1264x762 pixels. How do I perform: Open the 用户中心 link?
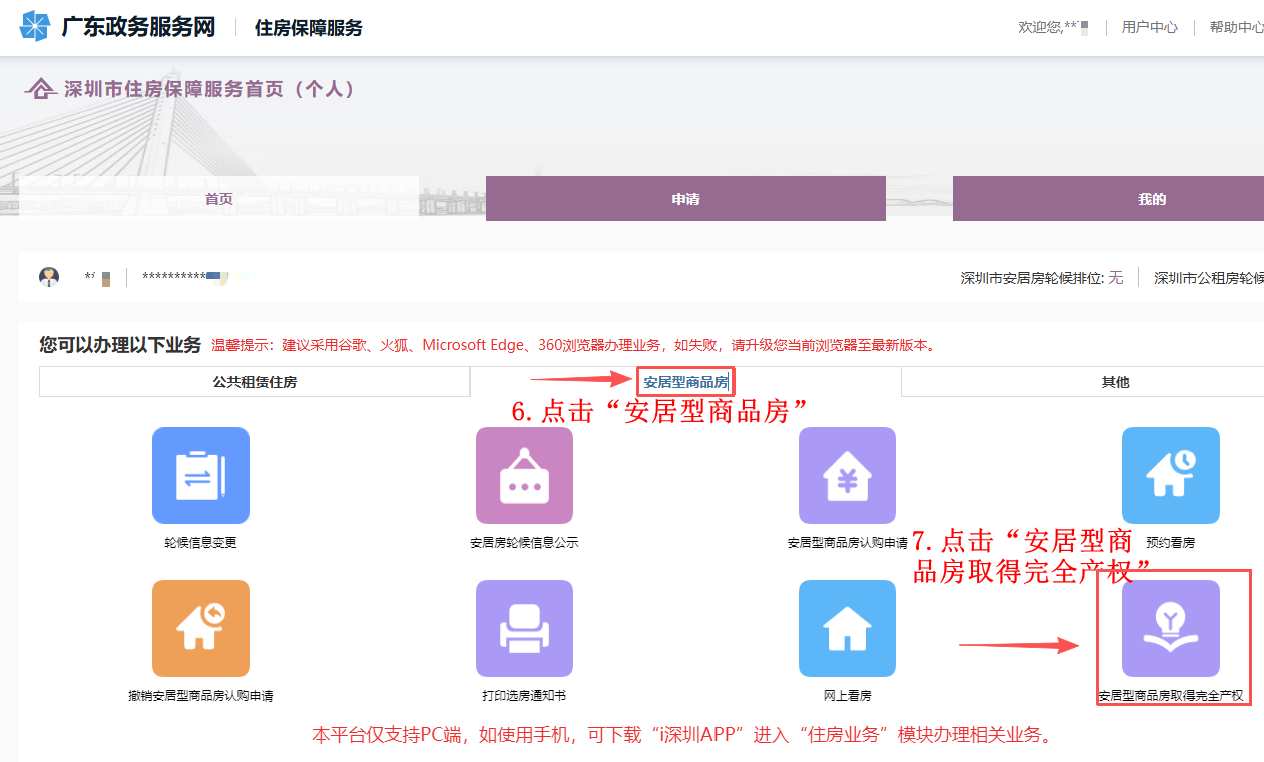click(x=1149, y=28)
